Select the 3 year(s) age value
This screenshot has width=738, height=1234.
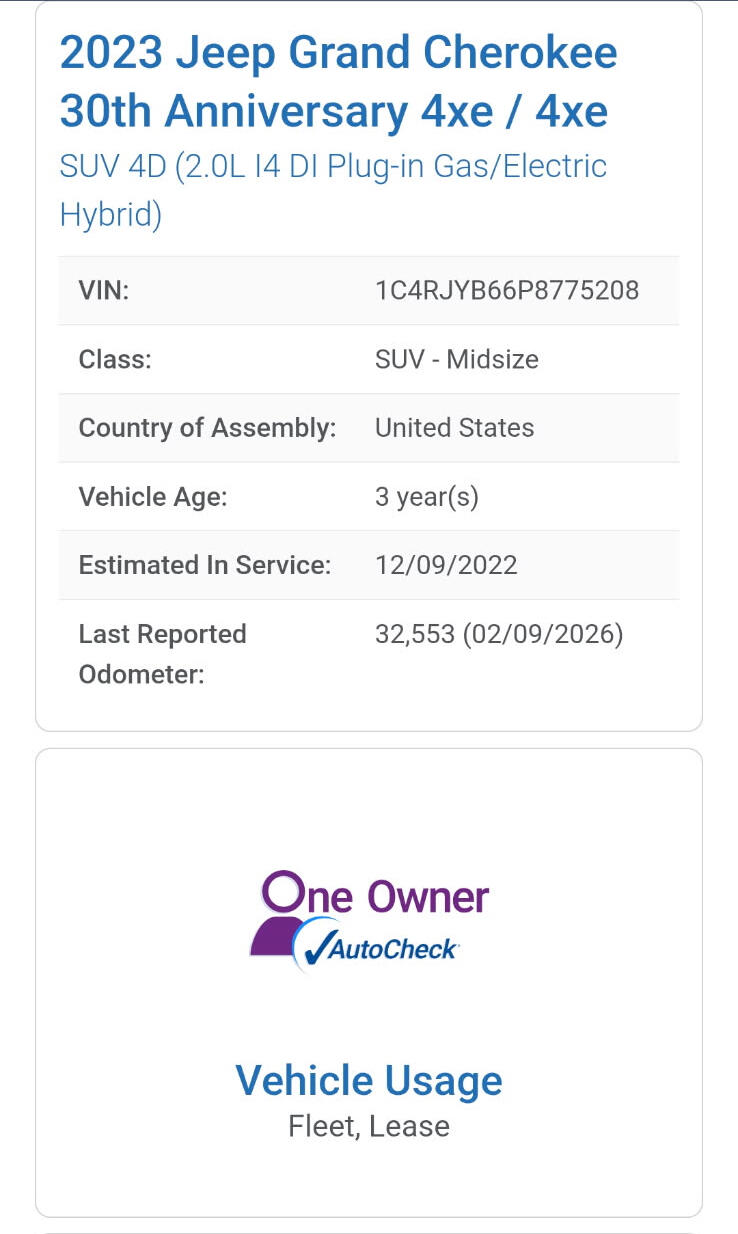(x=426, y=497)
